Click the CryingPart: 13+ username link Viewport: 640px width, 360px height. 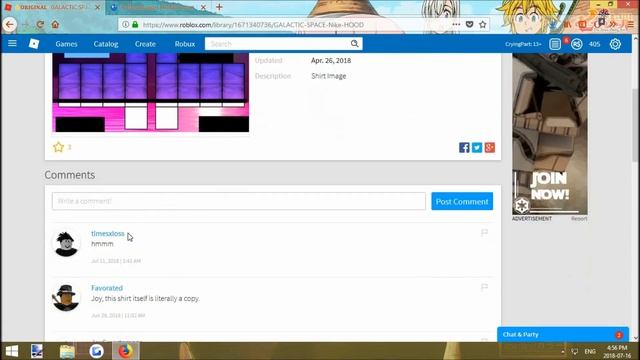tap(523, 44)
